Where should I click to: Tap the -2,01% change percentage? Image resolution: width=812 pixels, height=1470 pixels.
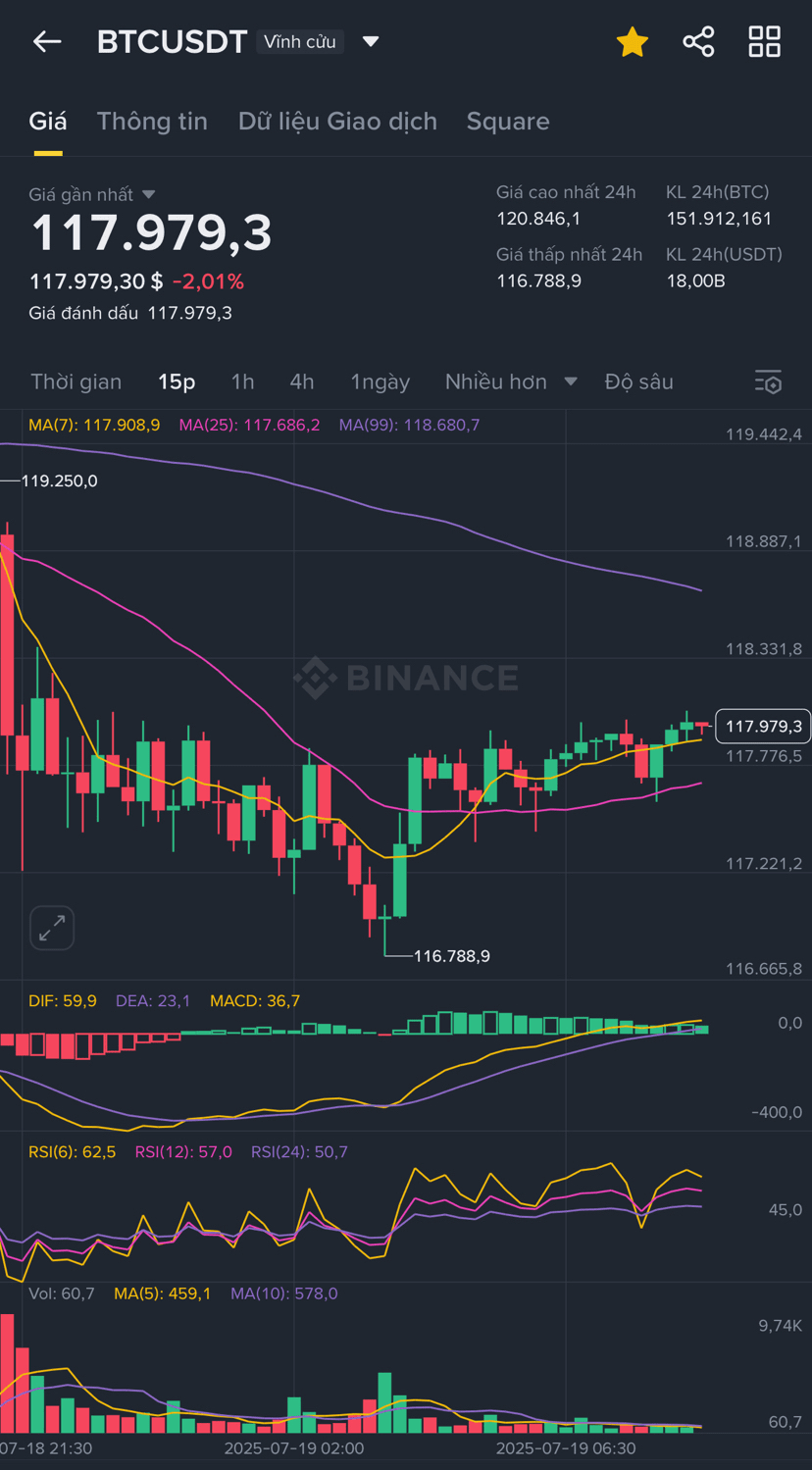pyautogui.click(x=208, y=281)
